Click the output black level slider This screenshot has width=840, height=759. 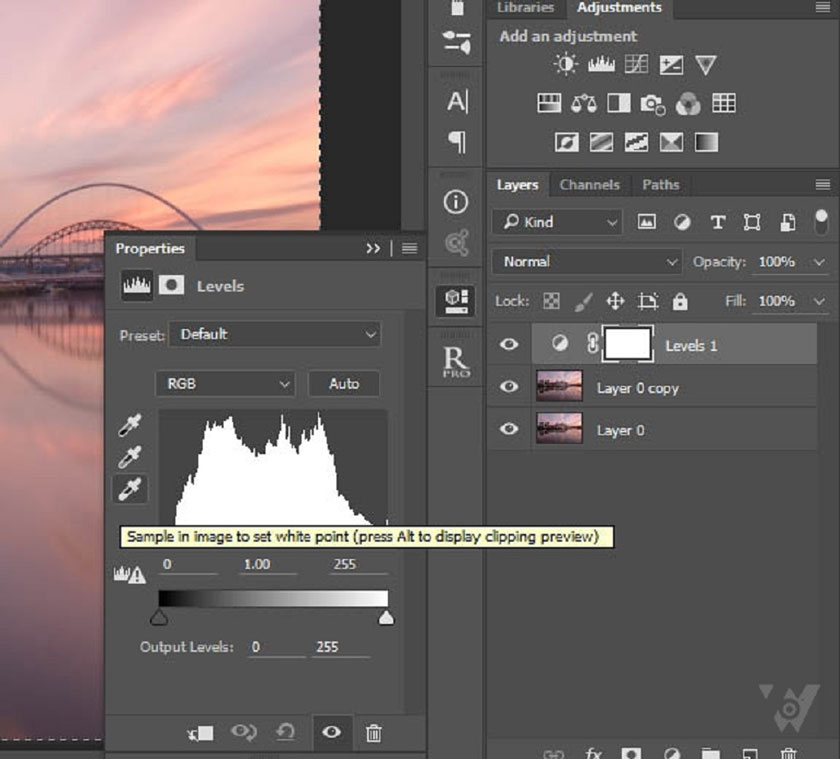click(x=159, y=618)
